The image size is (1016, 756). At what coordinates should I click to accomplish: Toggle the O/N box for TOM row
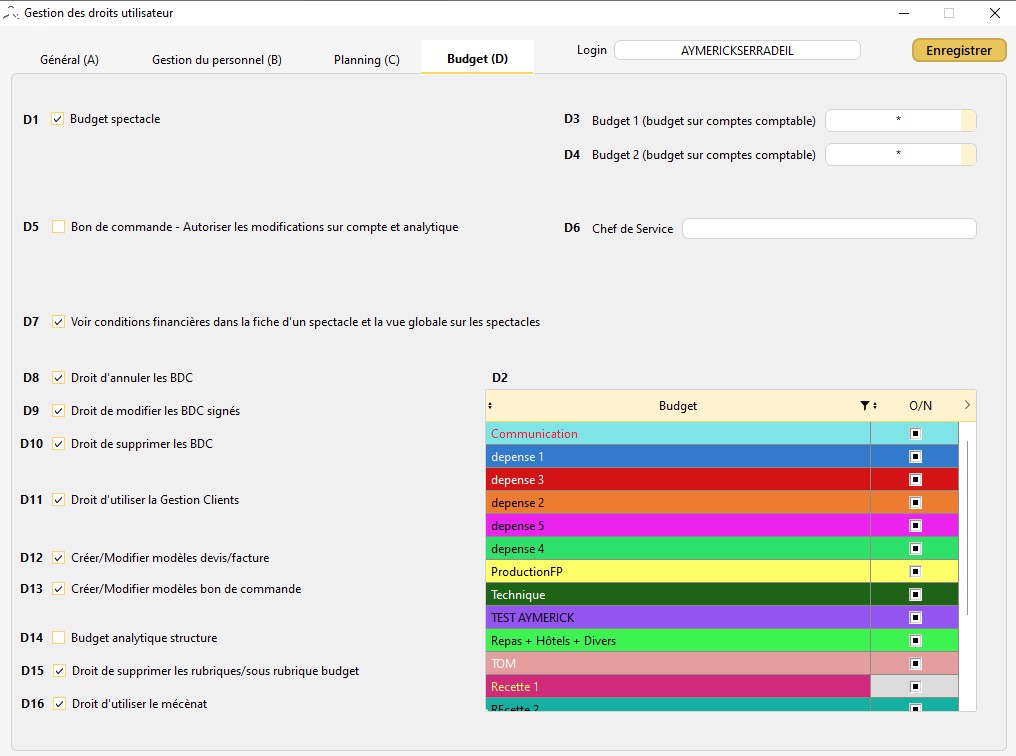coord(915,664)
